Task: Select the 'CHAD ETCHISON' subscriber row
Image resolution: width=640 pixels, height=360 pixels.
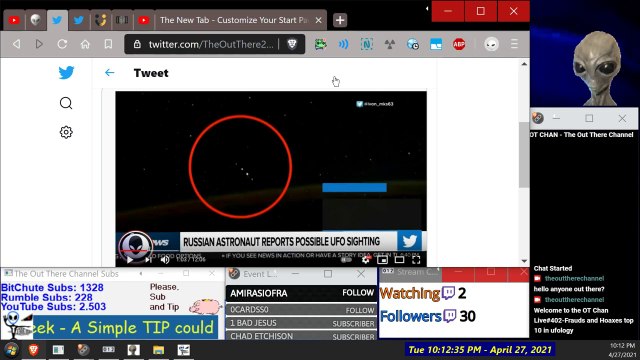Action: pyautogui.click(x=301, y=336)
